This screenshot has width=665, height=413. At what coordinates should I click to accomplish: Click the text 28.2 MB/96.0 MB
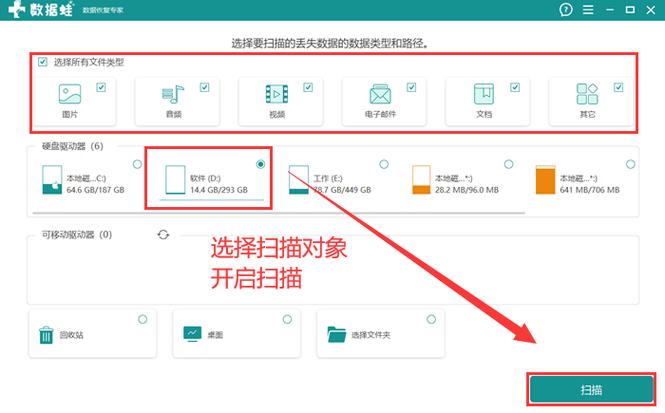(x=467, y=190)
